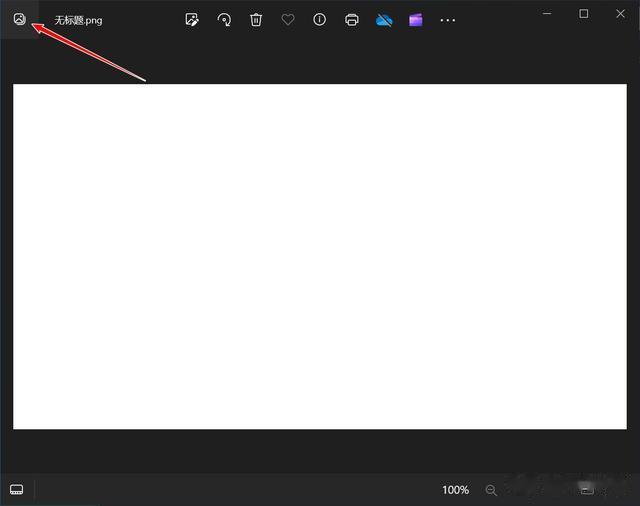Click the file name 无标题.png

(x=78, y=20)
